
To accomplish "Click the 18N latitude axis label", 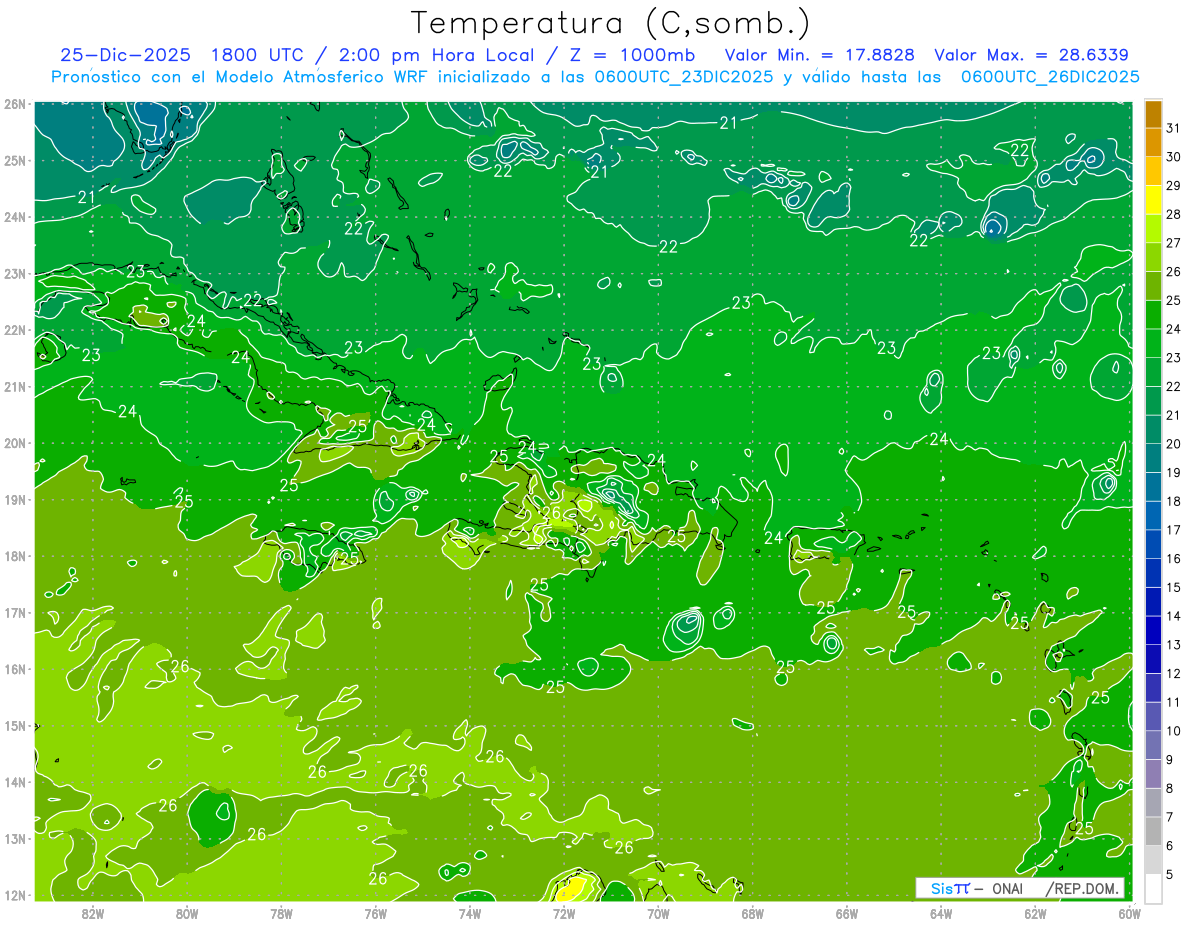I will pyautogui.click(x=15, y=556).
